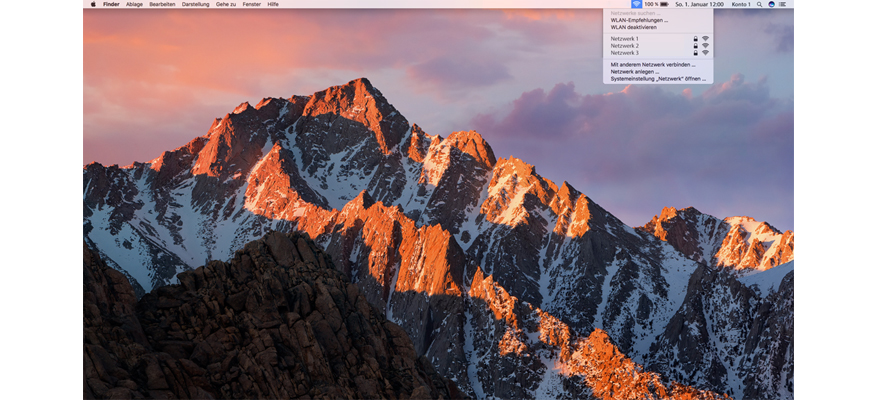Open Systemeinstellung Netzwerk öffnen
Screen dimensions: 879x400
(657, 78)
